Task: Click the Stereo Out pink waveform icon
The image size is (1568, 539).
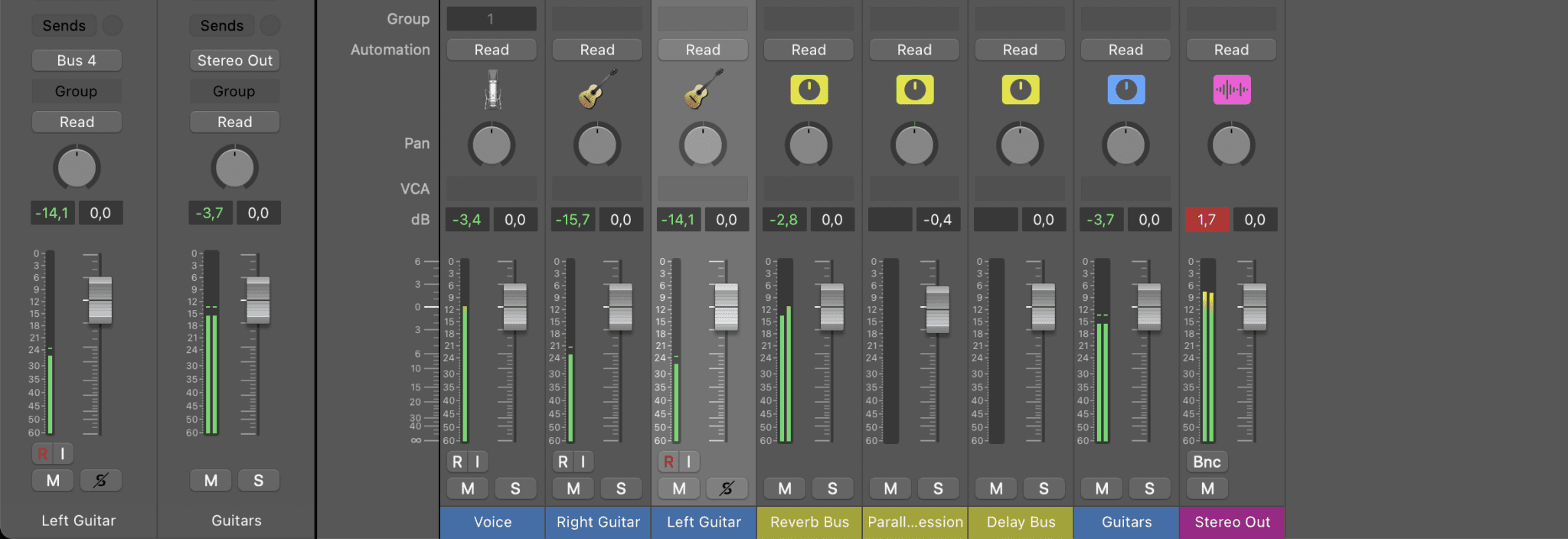Action: [1231, 90]
